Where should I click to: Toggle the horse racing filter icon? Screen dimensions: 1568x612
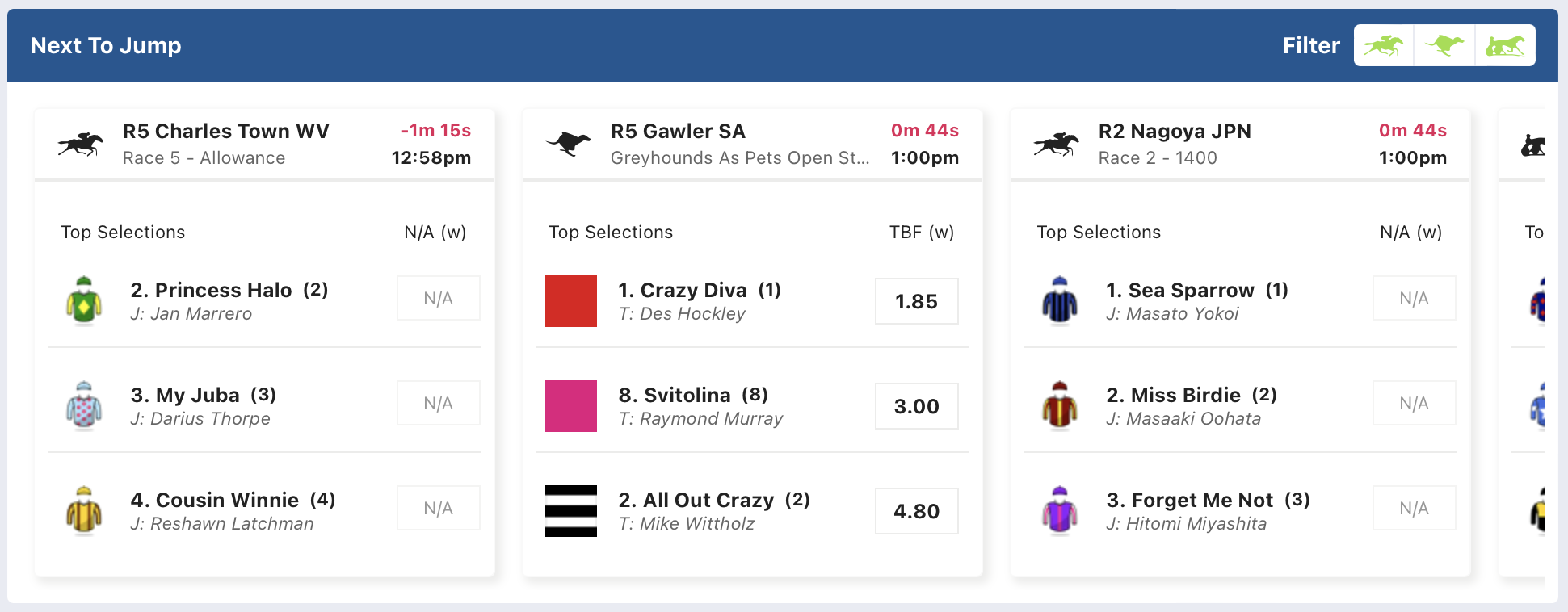pos(1384,45)
